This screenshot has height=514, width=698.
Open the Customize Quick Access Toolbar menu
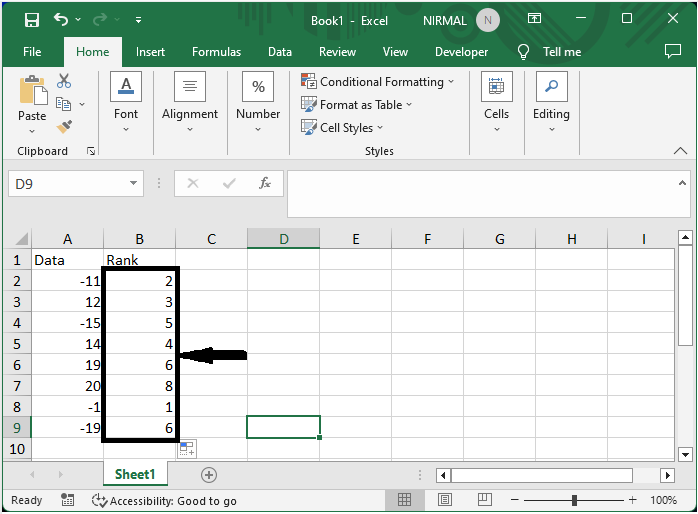point(138,20)
